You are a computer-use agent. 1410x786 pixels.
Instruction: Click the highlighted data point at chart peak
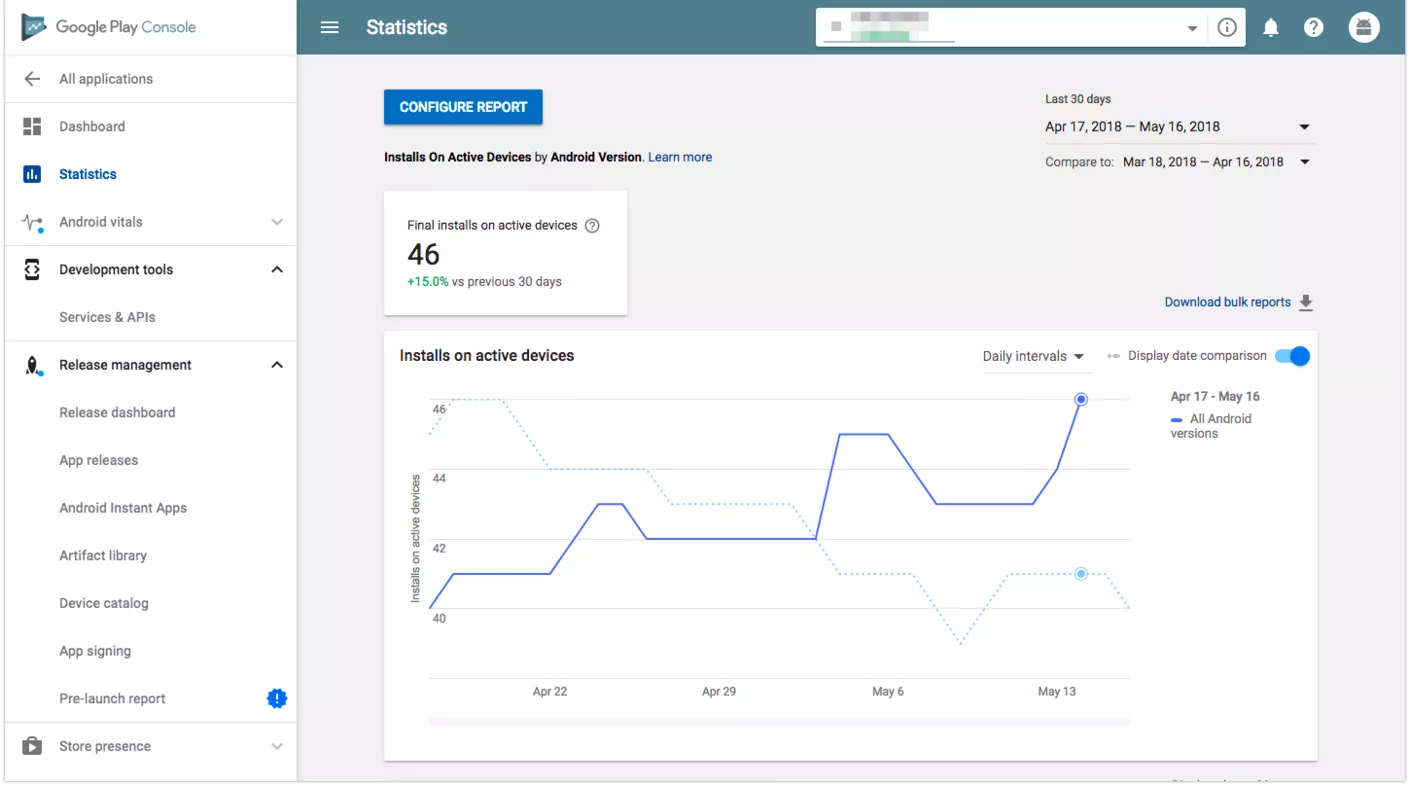(1081, 400)
